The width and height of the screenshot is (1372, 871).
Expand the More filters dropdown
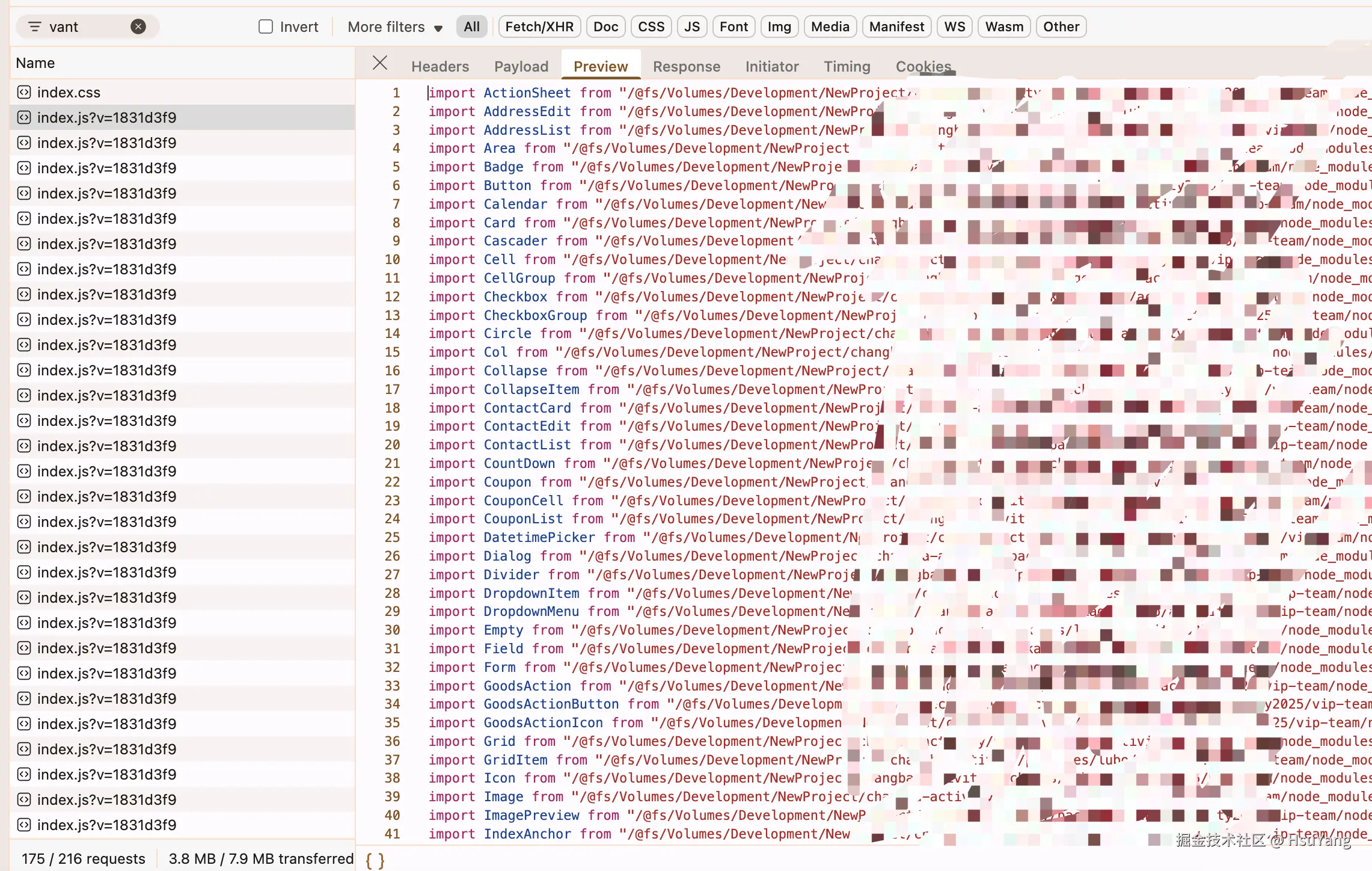tap(394, 27)
